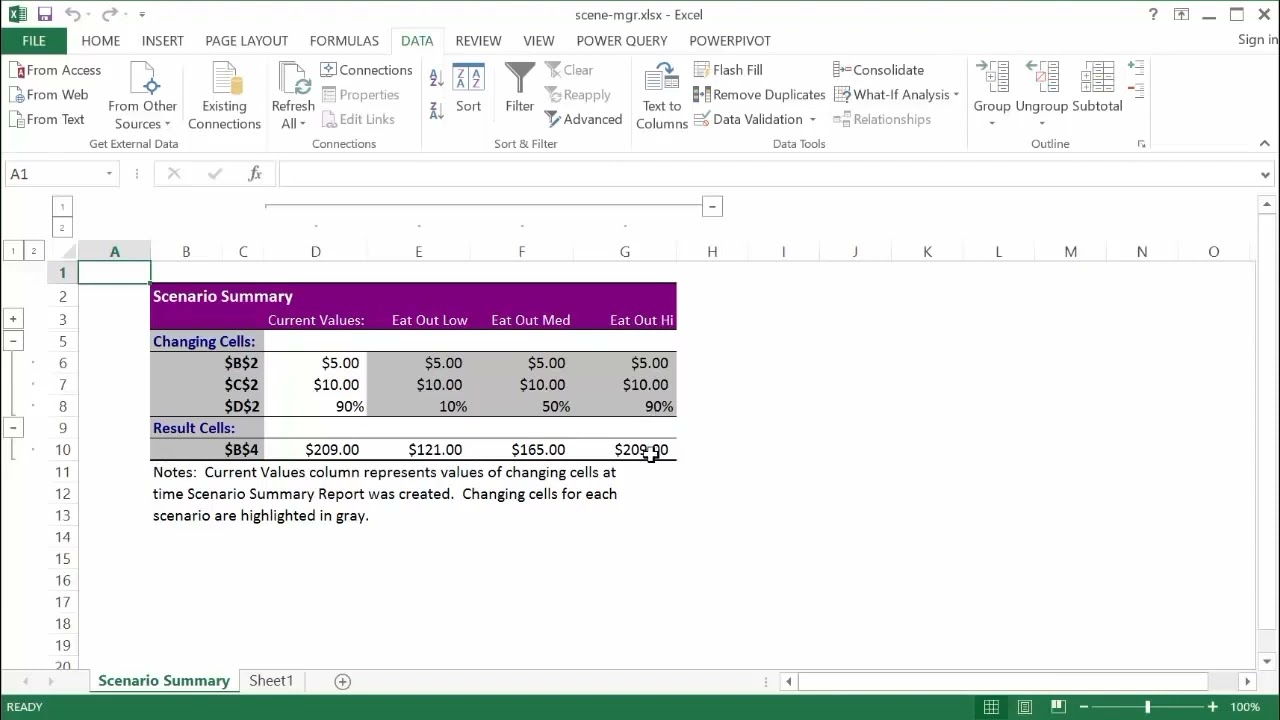
Task: Click the Undo arrow icon
Action: (72, 15)
